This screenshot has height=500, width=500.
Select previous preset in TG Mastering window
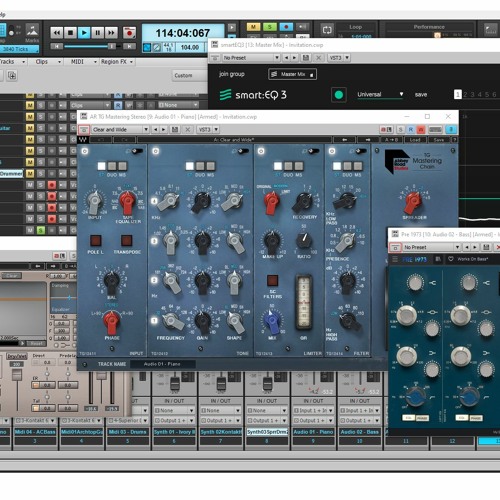(155, 129)
